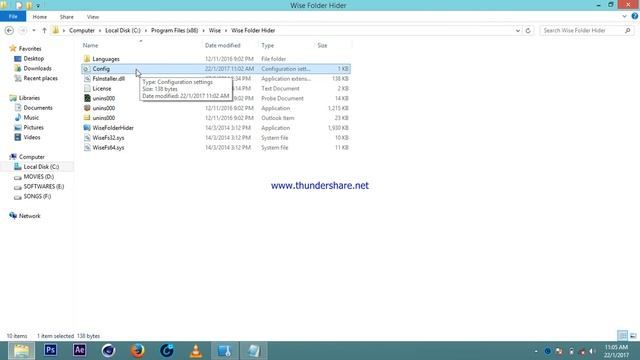Open Documents library in sidebar
This screenshot has height=360, width=640.
(x=38, y=108)
